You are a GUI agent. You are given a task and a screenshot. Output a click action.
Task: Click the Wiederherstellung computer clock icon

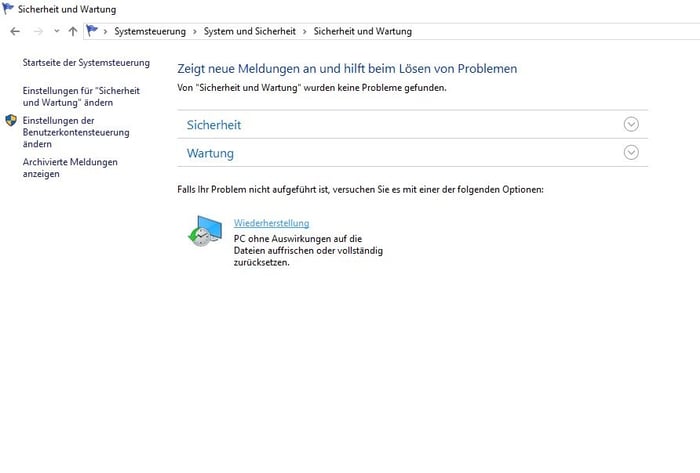[x=205, y=231]
